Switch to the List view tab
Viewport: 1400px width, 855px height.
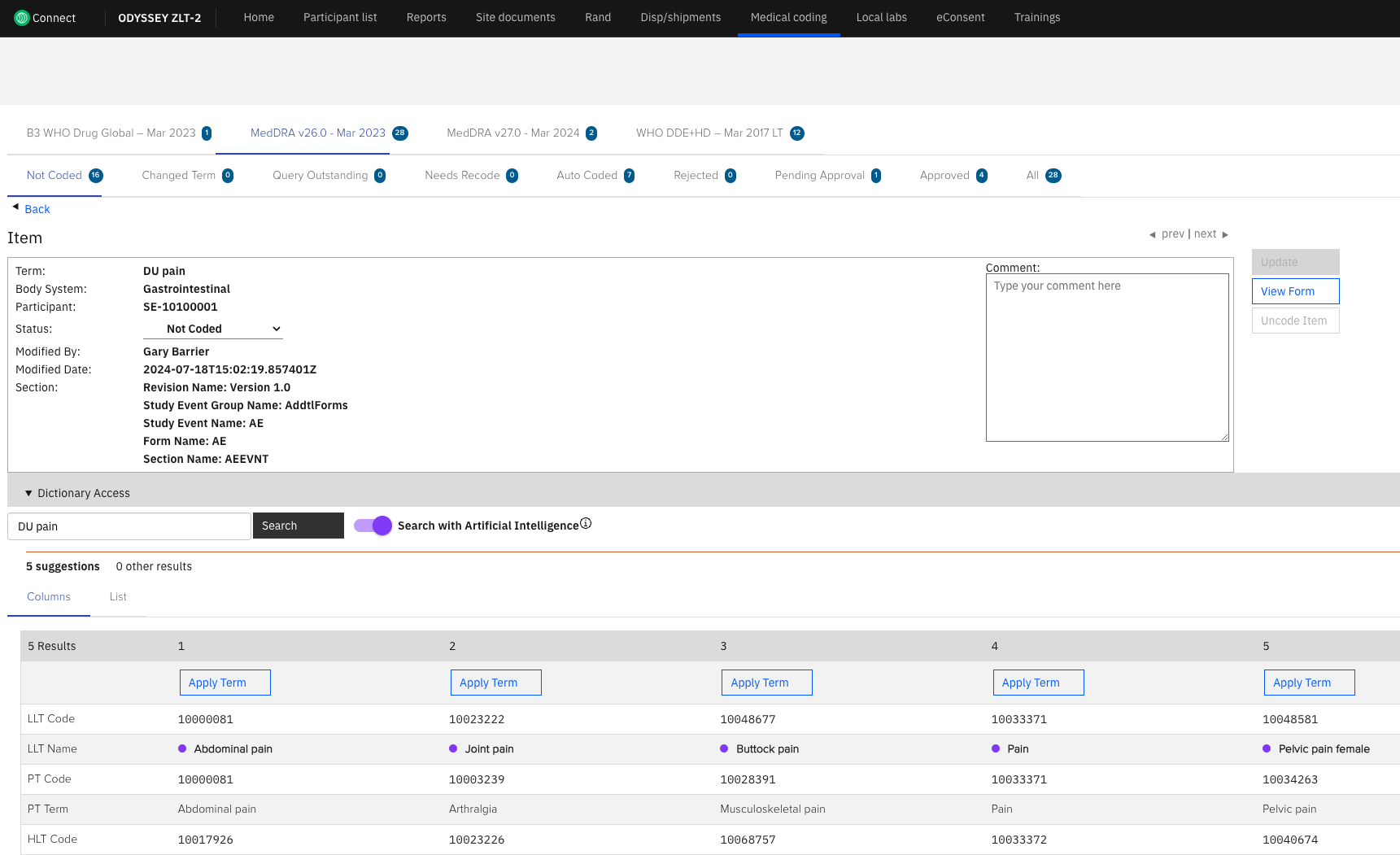tap(118, 597)
